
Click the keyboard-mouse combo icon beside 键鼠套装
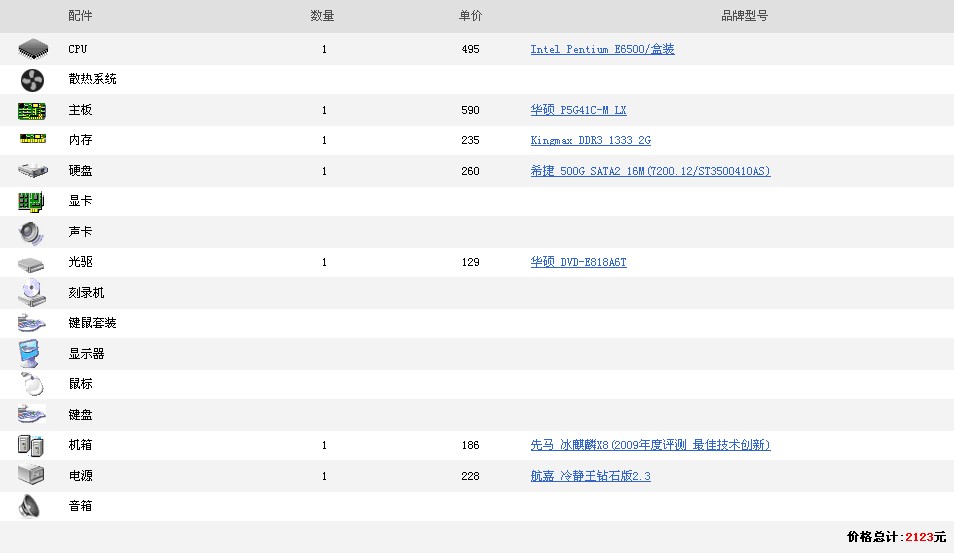click(32, 323)
